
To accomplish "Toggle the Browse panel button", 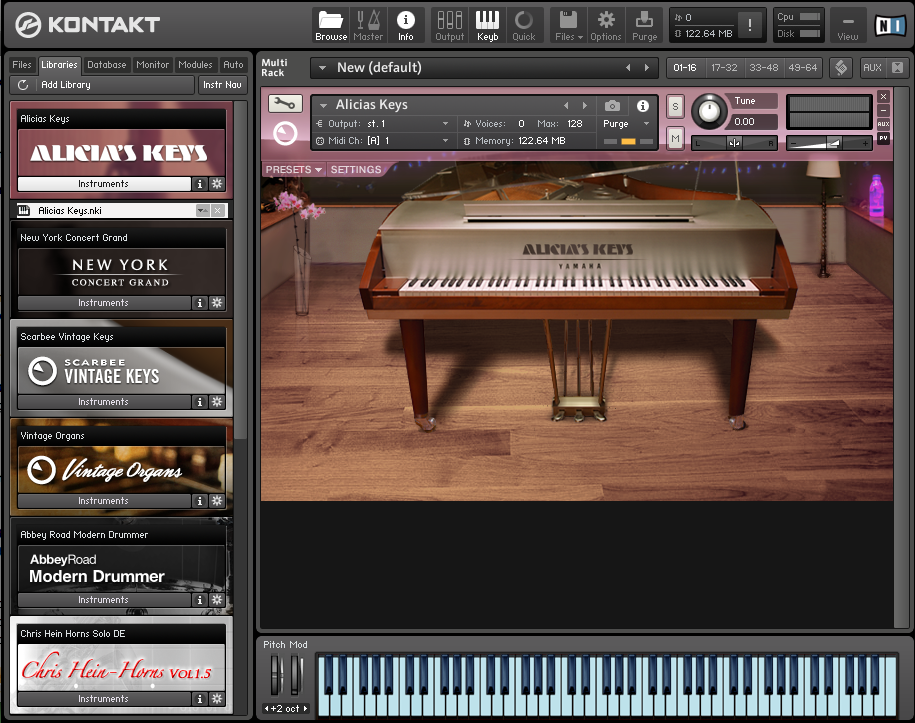I will pyautogui.click(x=331, y=26).
